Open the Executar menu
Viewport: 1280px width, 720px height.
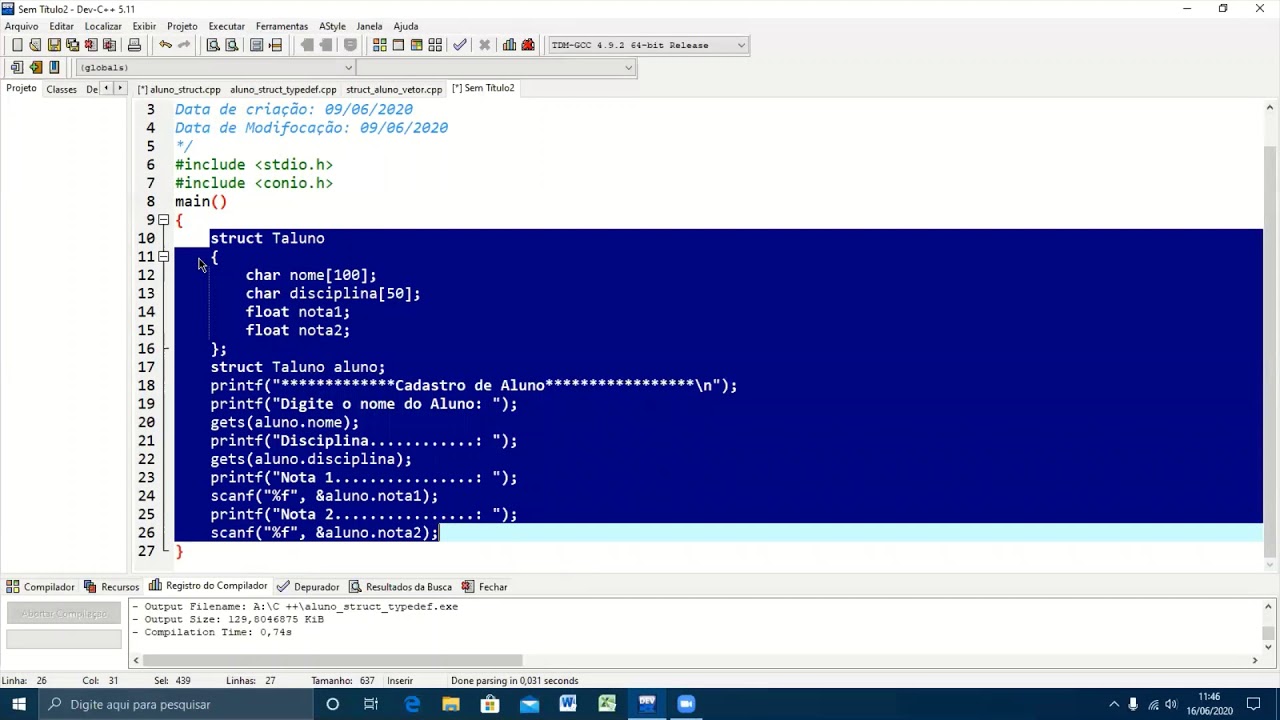coord(226,26)
